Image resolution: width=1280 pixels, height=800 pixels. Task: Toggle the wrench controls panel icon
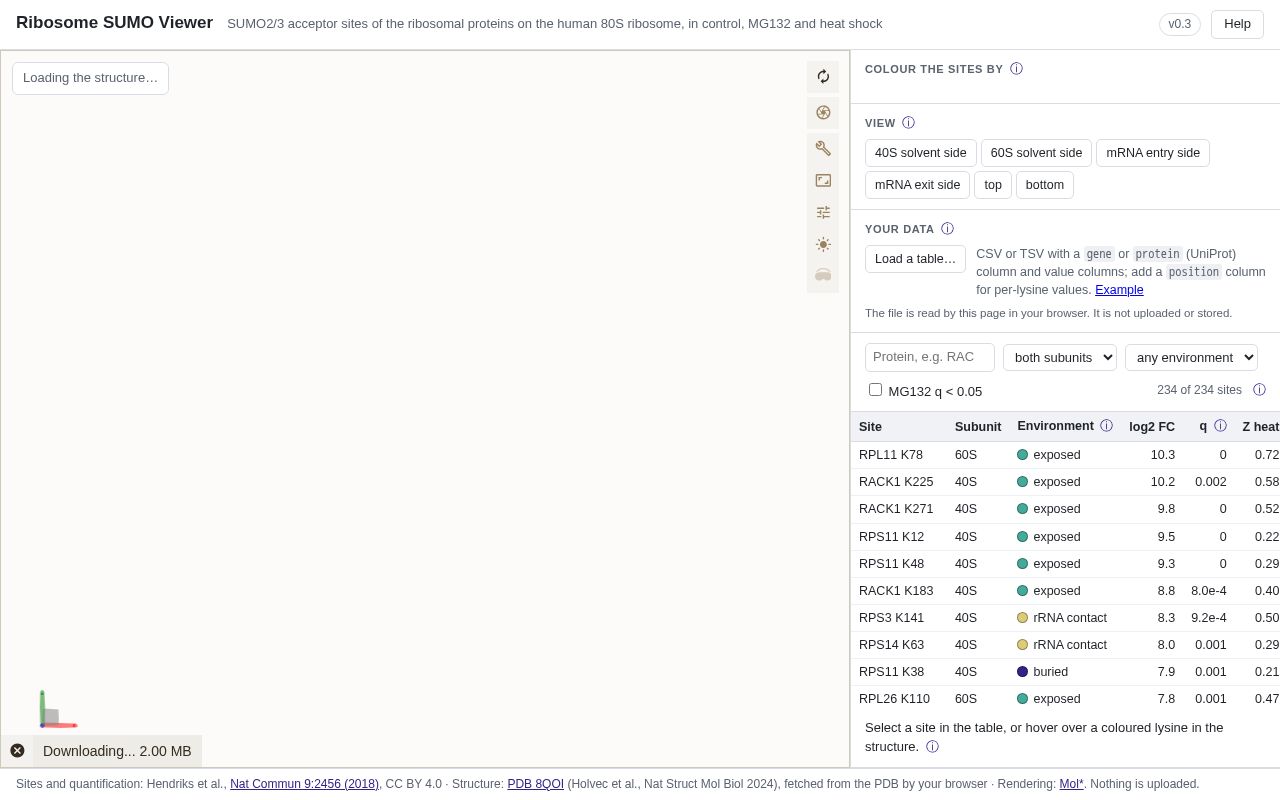click(x=823, y=148)
